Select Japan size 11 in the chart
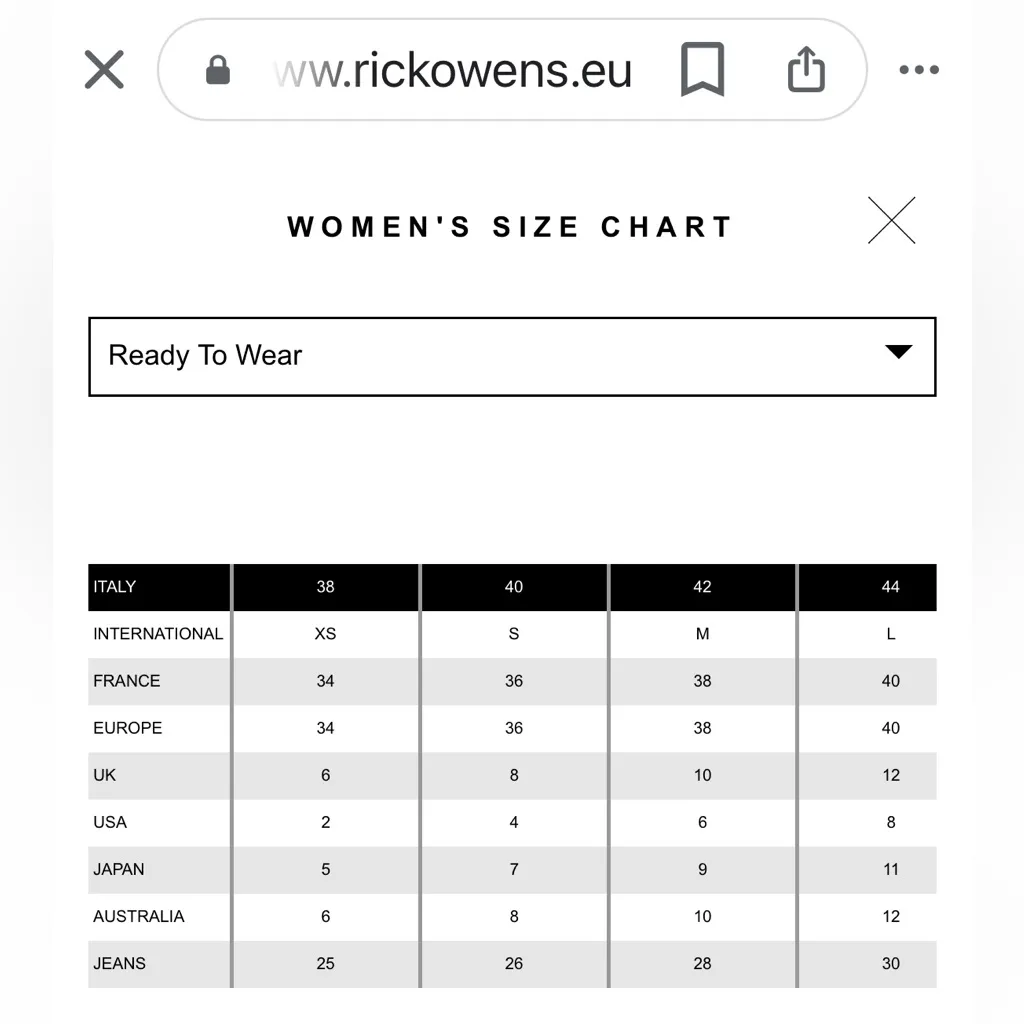1024x1024 pixels. (890, 869)
